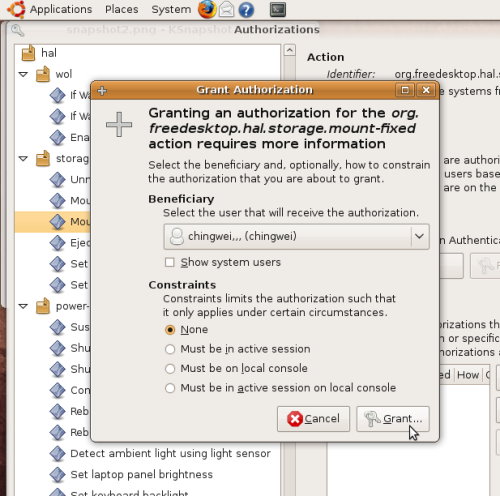The image size is (500, 496).
Task: Click the diamond icon of Unm row
Action: pos(57,179)
